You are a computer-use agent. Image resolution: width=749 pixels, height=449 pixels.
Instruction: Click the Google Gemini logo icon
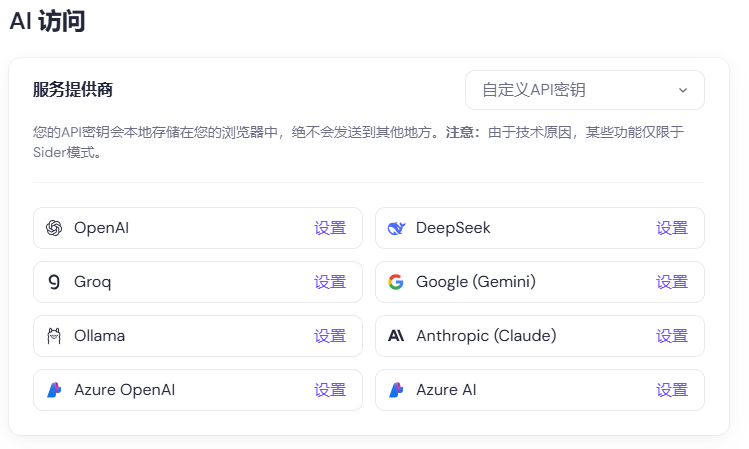coord(396,282)
